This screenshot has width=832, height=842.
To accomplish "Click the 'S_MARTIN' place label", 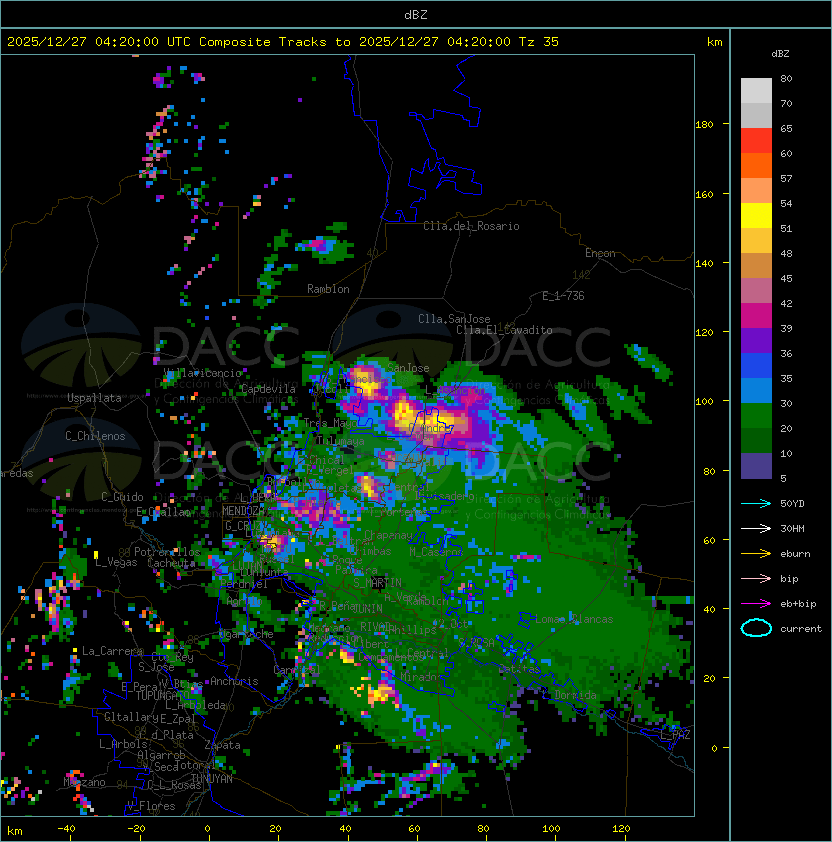I will pyautogui.click(x=377, y=582).
